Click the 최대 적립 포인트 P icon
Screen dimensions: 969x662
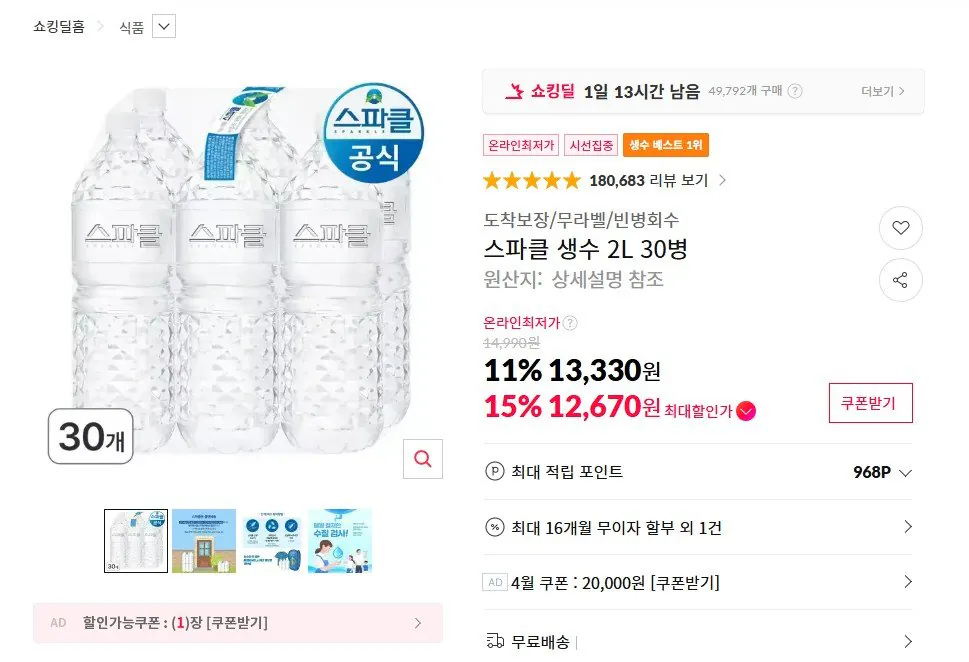pyautogui.click(x=494, y=471)
